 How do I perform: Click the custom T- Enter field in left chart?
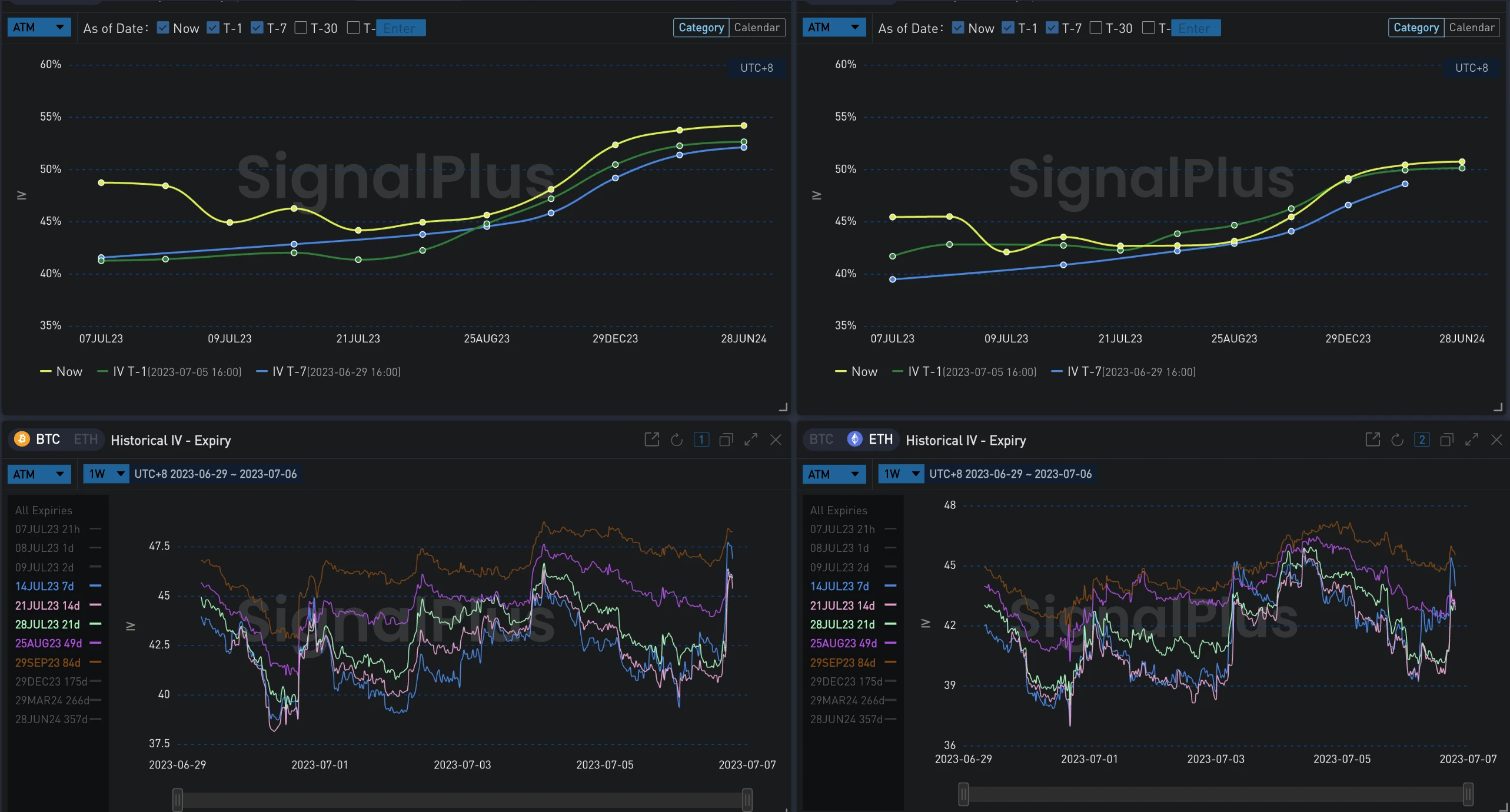[x=400, y=28]
